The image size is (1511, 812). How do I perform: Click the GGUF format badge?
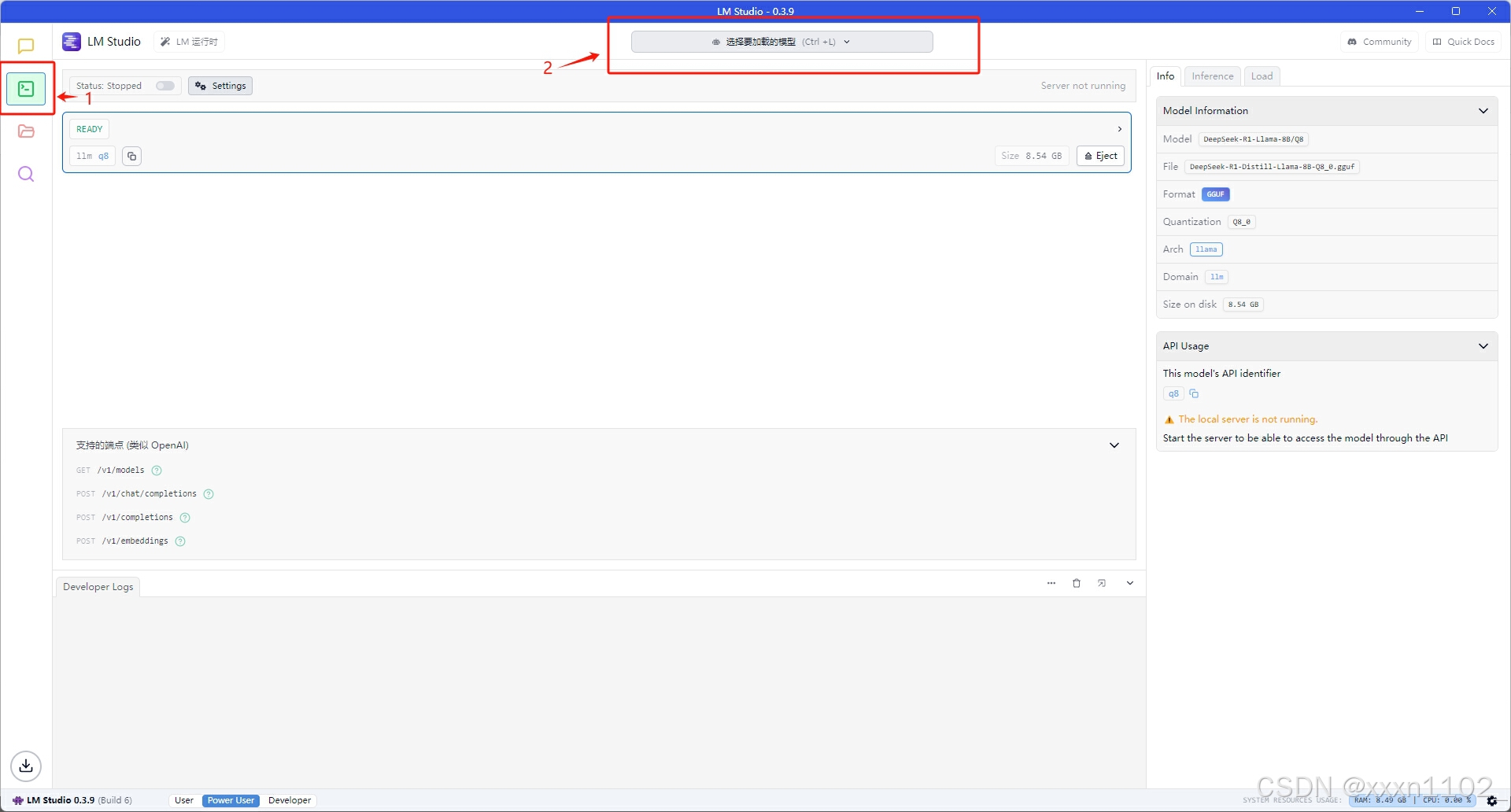[x=1216, y=194]
